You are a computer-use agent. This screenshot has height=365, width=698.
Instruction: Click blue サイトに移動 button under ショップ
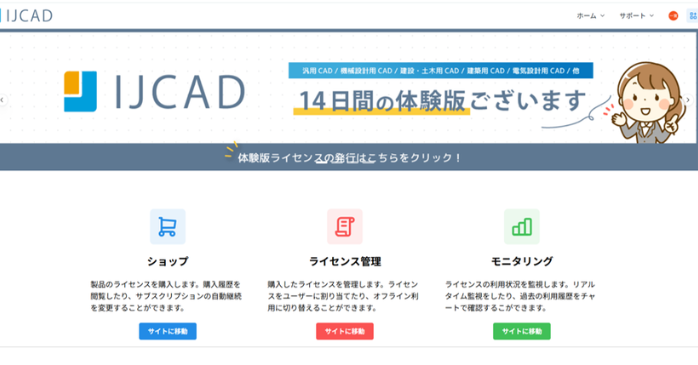pos(167,331)
